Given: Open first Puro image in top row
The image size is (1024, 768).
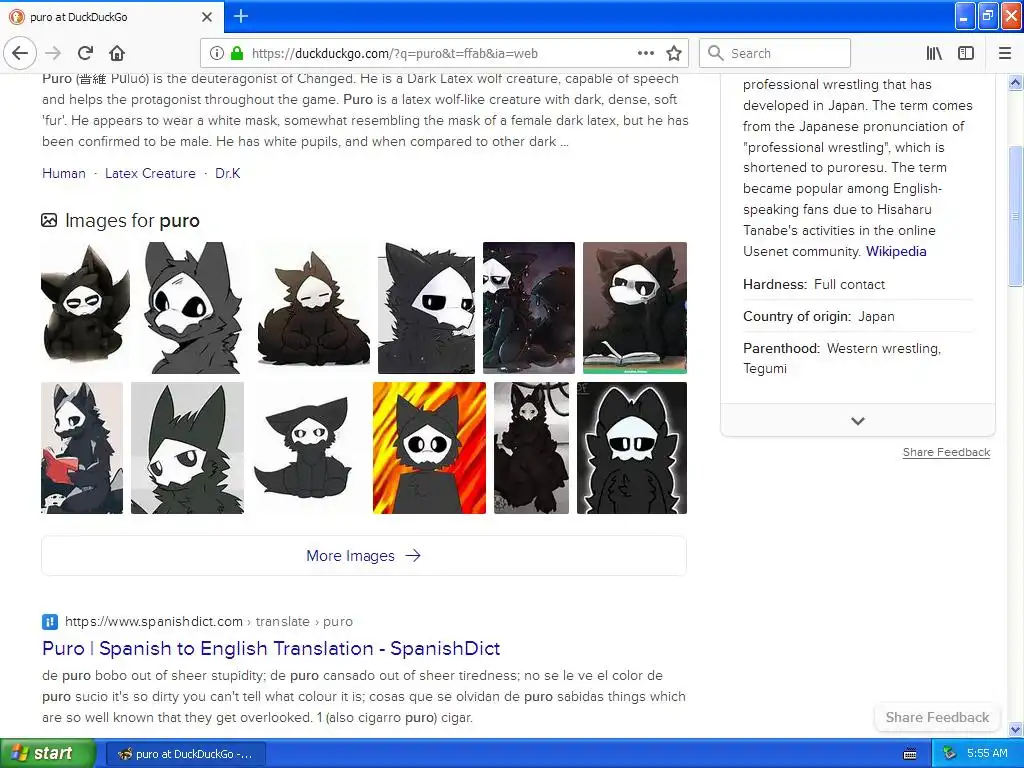Looking at the screenshot, I should click(x=86, y=308).
